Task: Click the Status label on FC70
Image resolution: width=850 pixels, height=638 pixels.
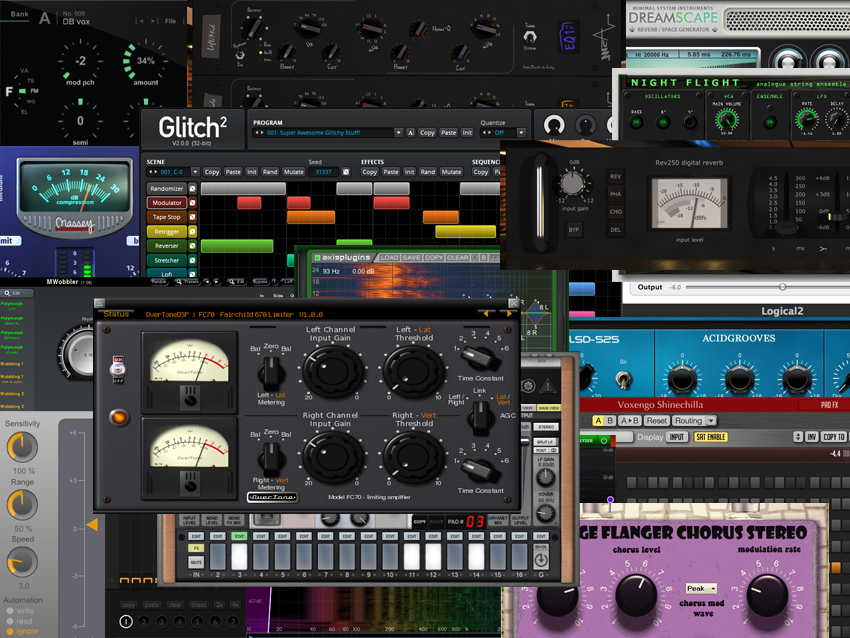Action: pyautogui.click(x=116, y=314)
